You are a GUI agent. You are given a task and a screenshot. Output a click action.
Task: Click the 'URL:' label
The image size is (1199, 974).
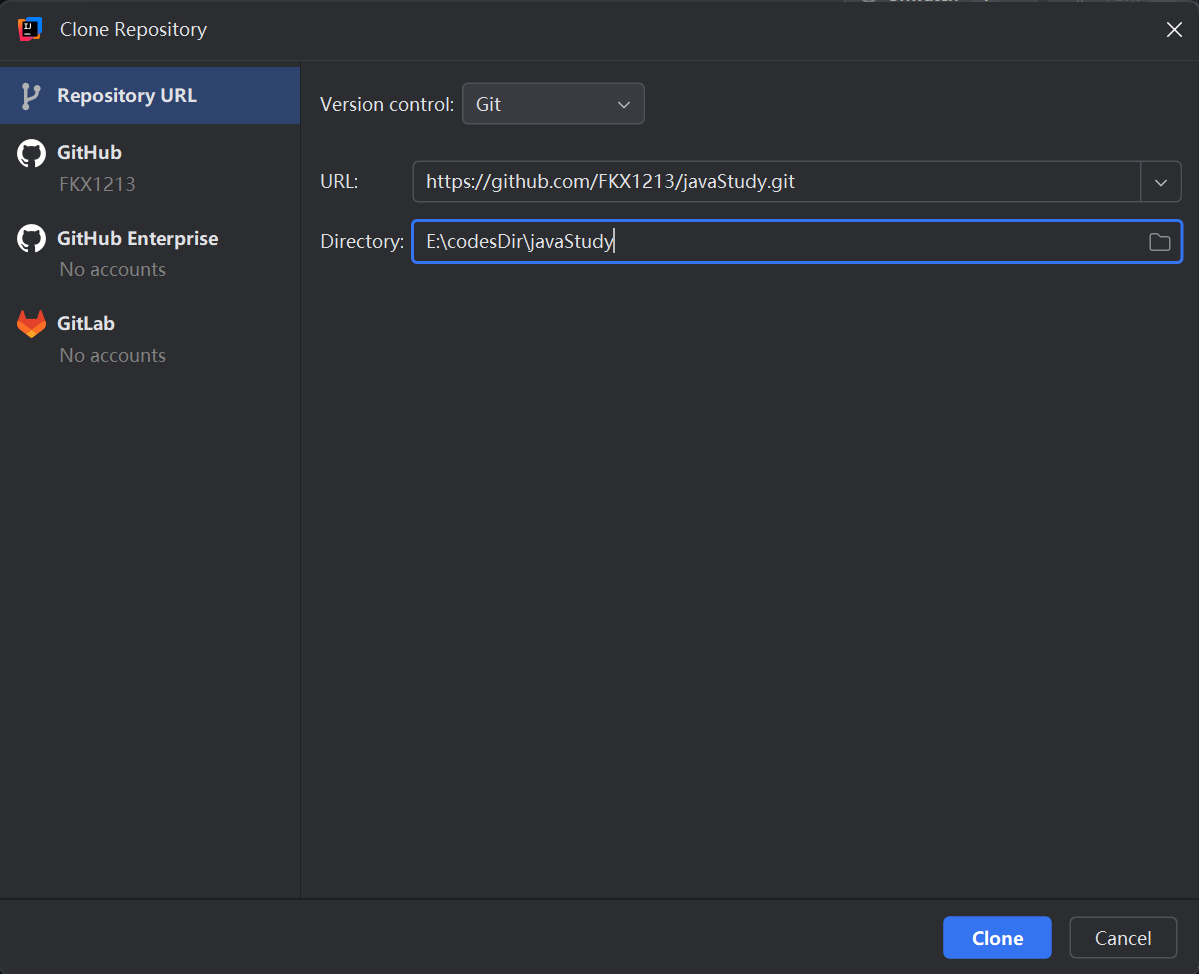click(x=339, y=182)
